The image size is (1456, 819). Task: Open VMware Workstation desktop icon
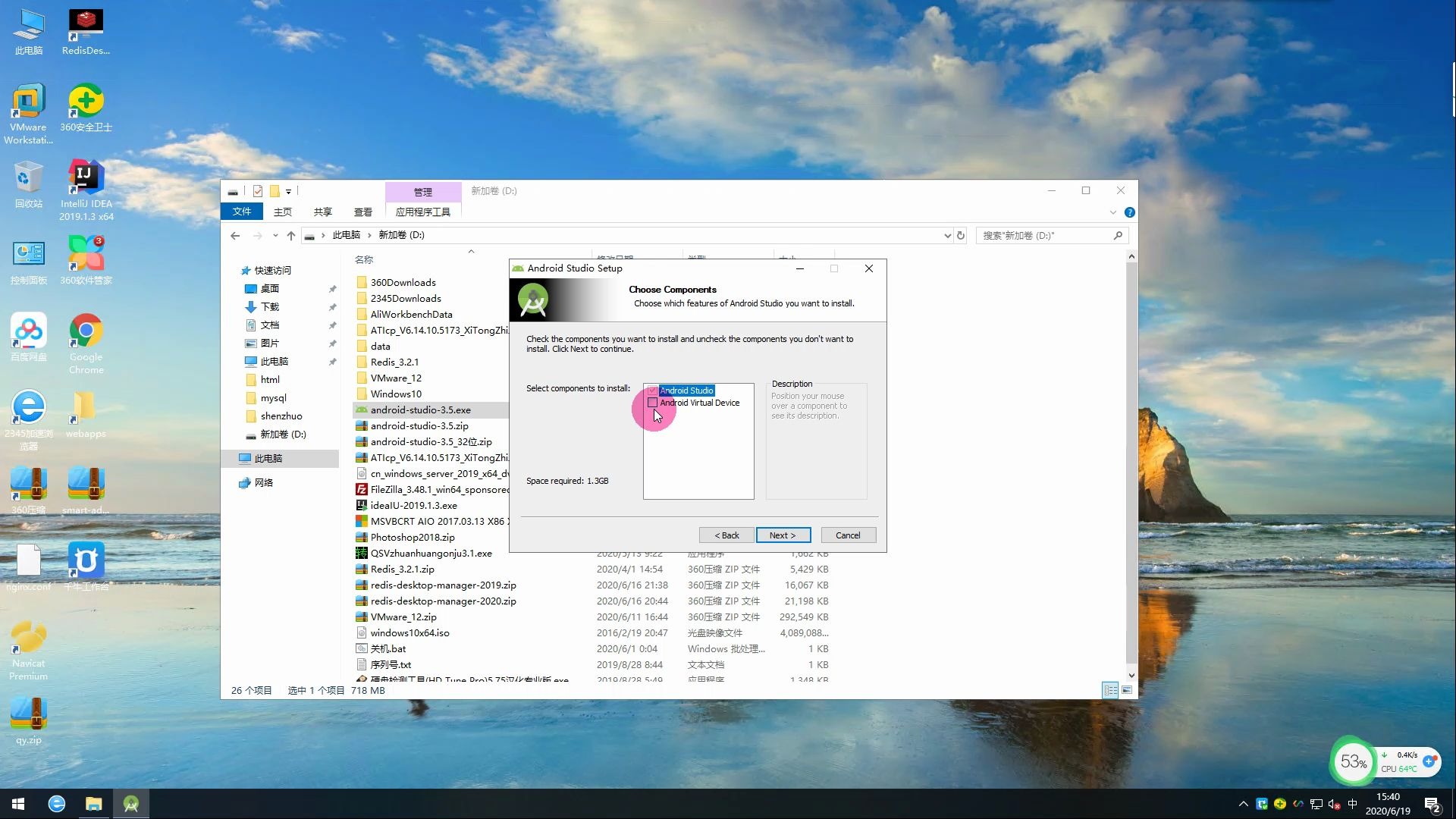click(29, 114)
